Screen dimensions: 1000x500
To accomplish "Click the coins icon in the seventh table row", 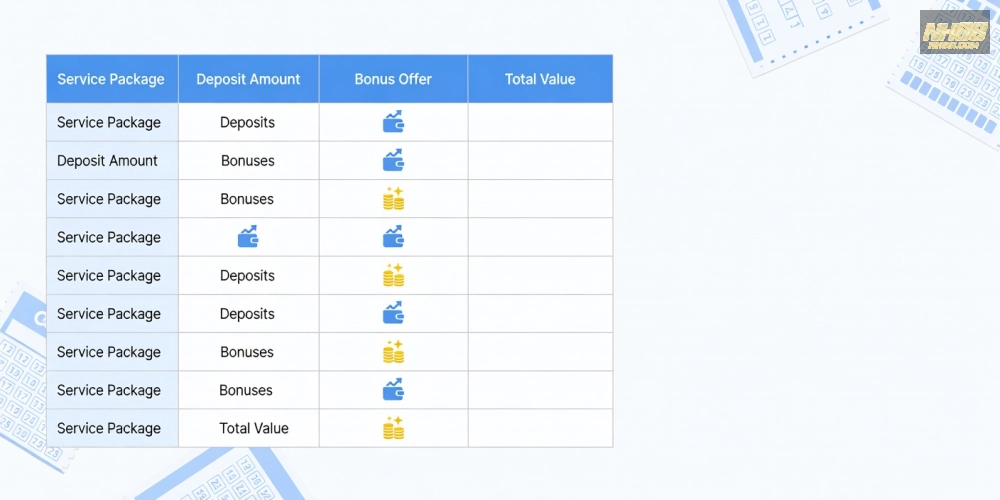I will coord(393,352).
